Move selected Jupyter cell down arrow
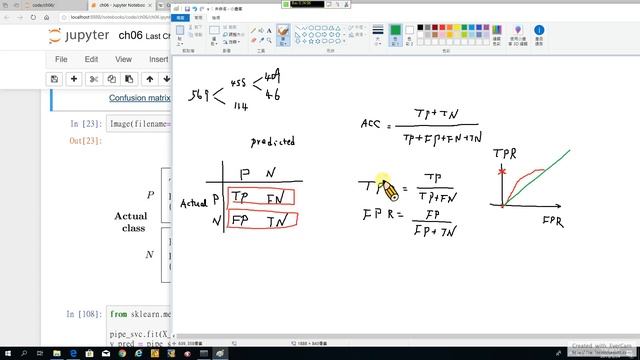640x360 pixels. click(x=166, y=79)
